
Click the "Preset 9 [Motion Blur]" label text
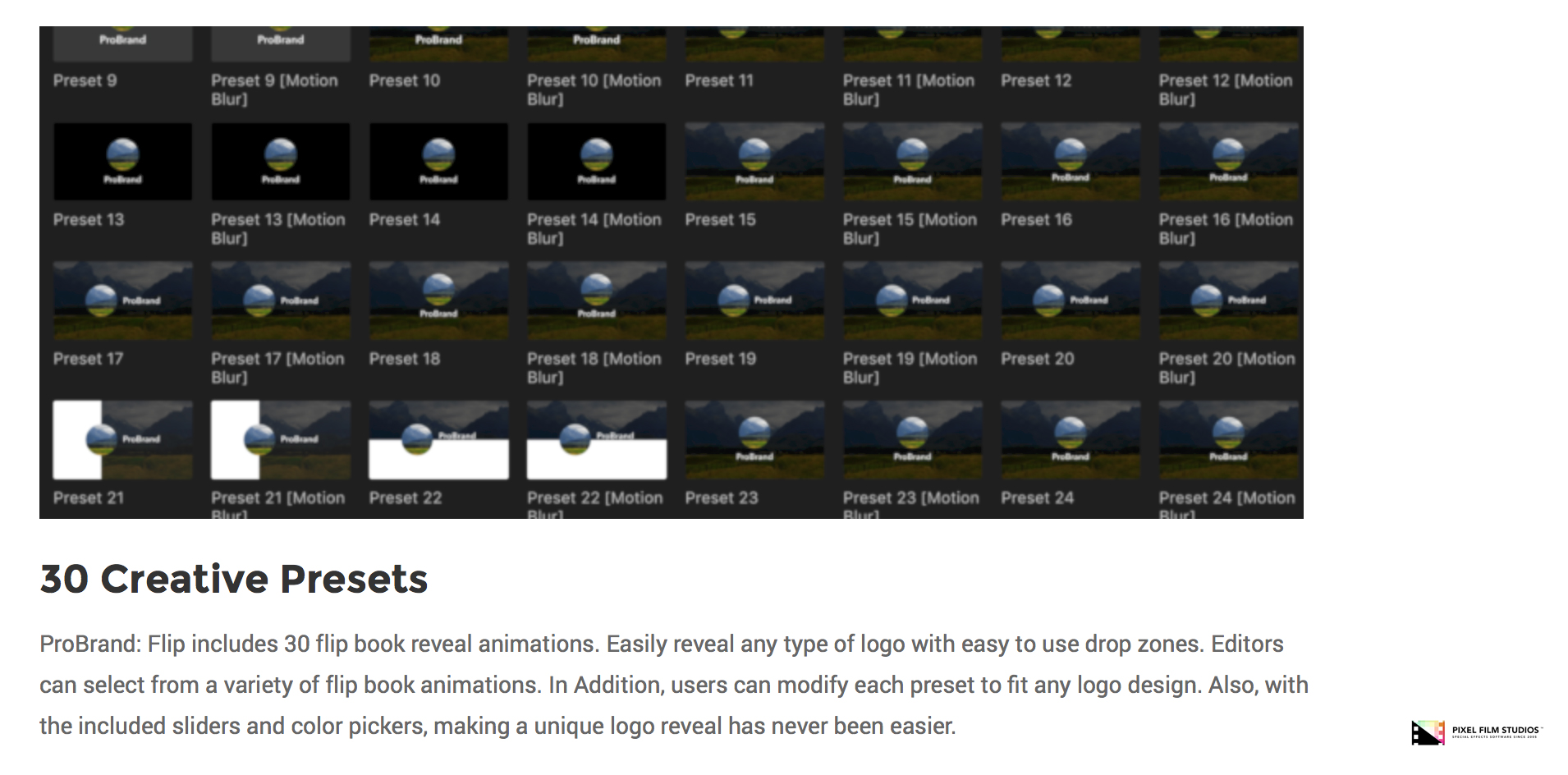tap(275, 89)
